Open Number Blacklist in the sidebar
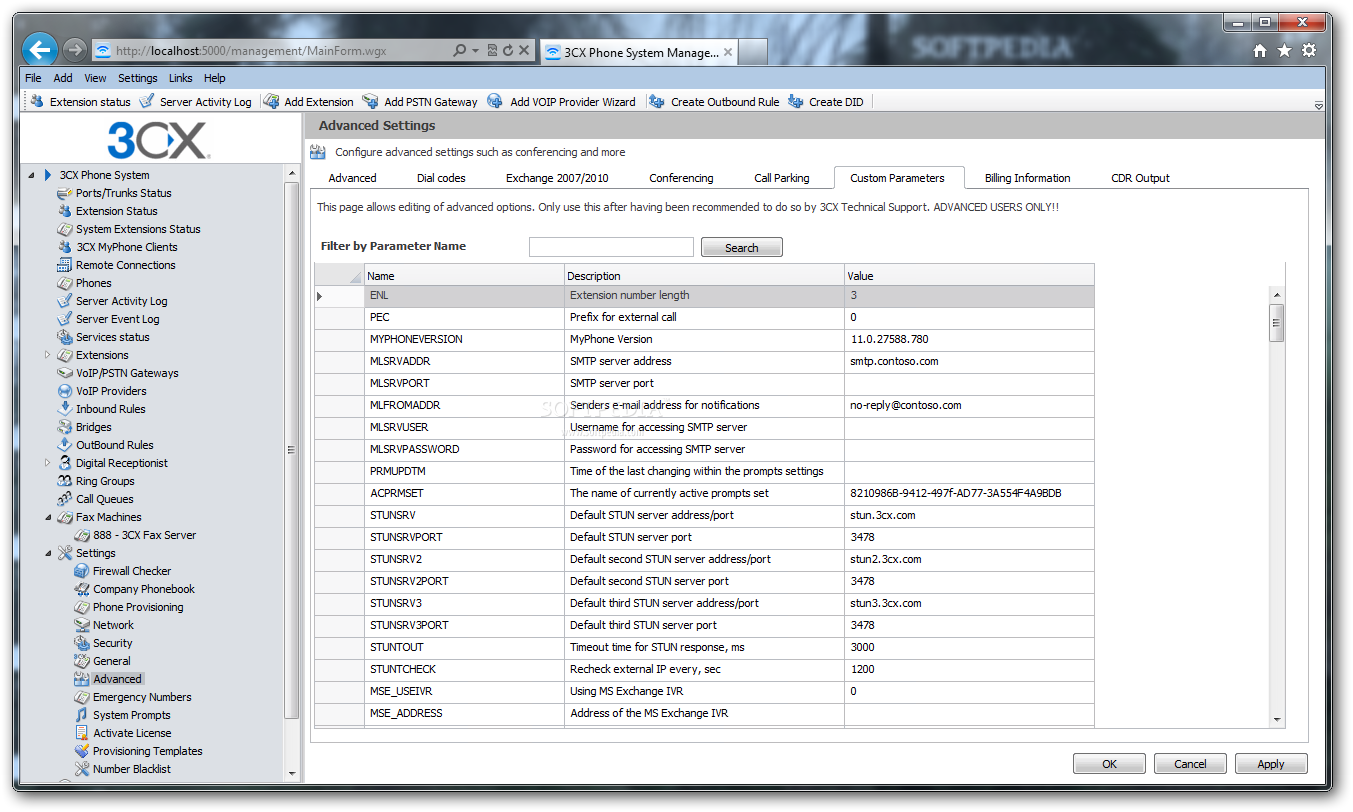Image resolution: width=1353 pixels, height=812 pixels. click(132, 769)
